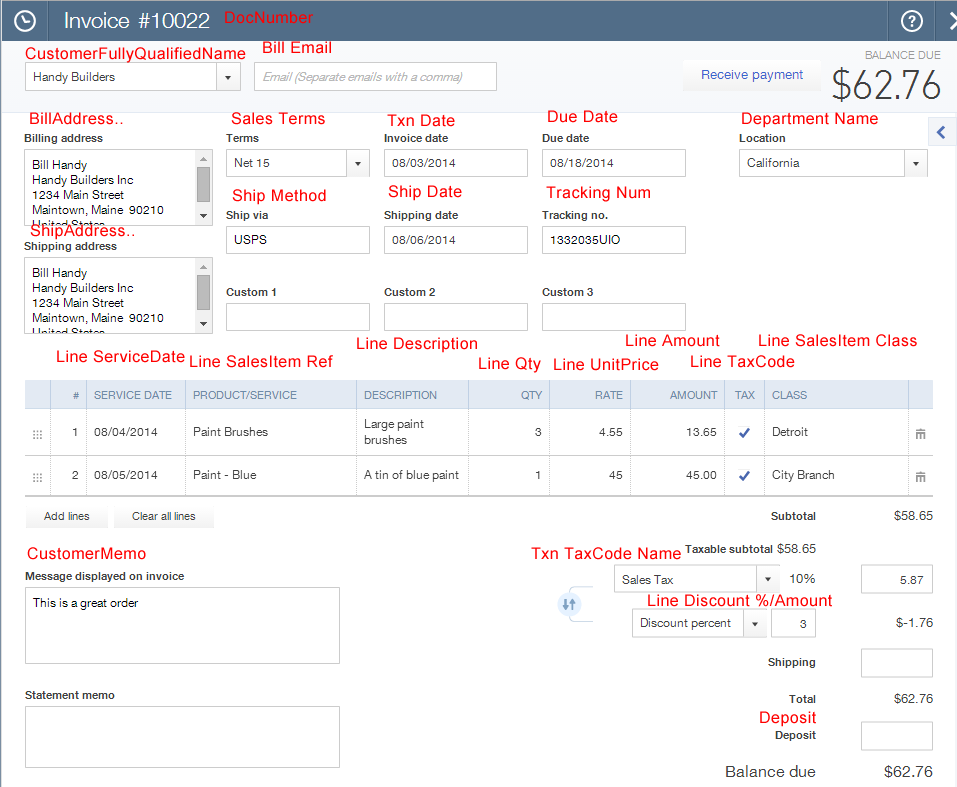This screenshot has height=787, width=957.
Task: Select the rate 4.55 cell
Action: 590,432
